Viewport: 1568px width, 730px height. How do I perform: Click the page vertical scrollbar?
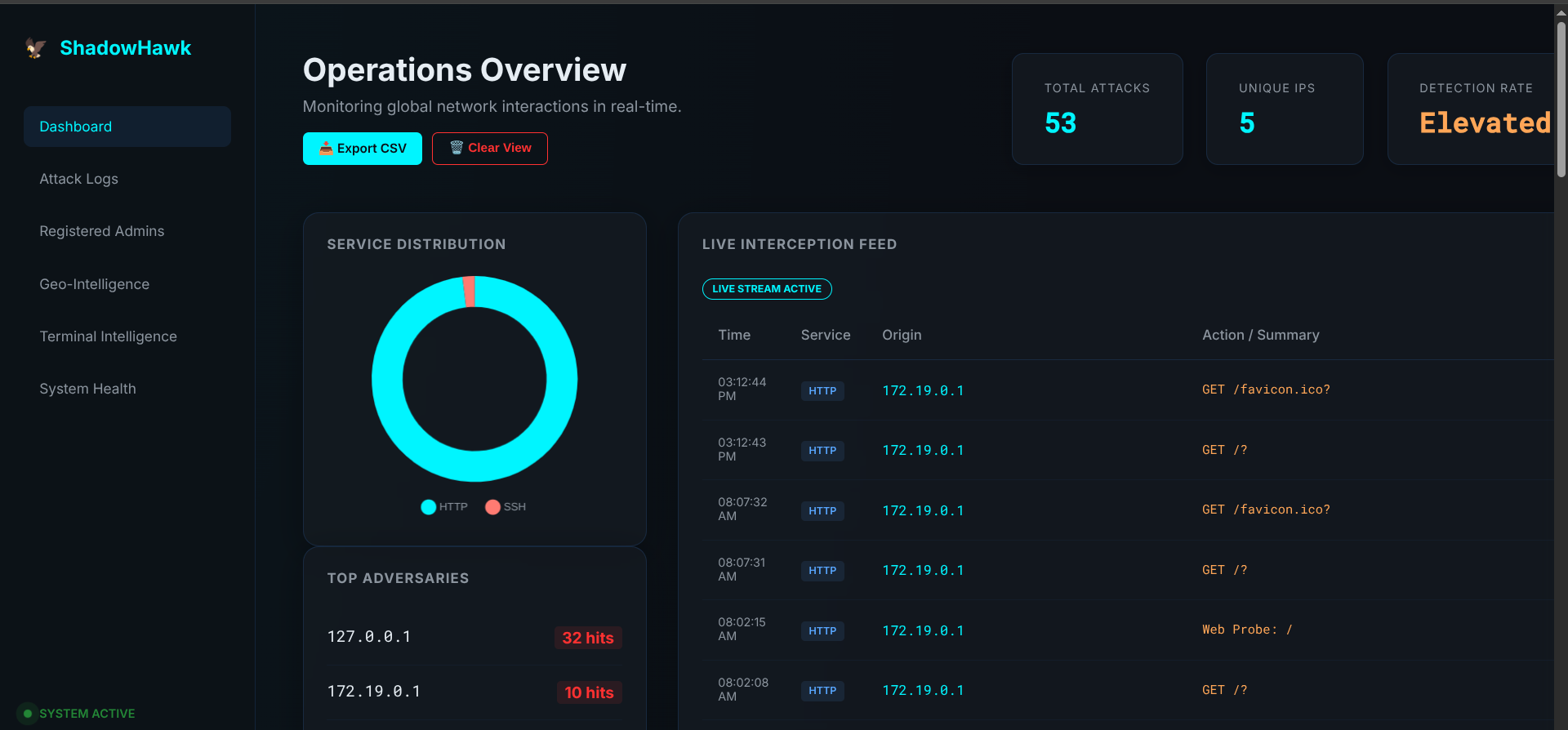1561,98
